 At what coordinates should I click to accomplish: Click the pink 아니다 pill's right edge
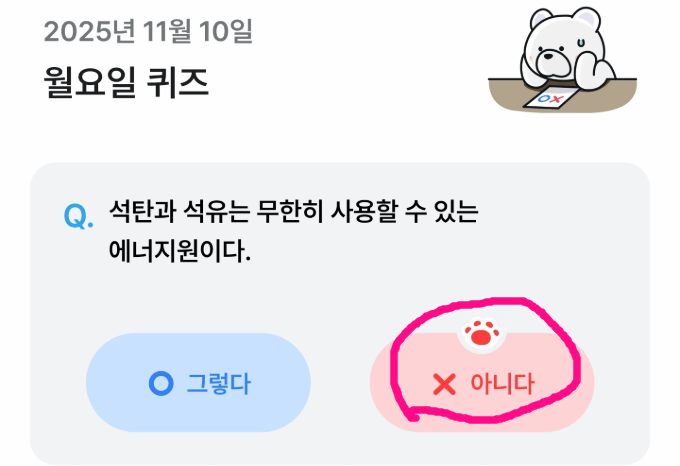click(589, 383)
